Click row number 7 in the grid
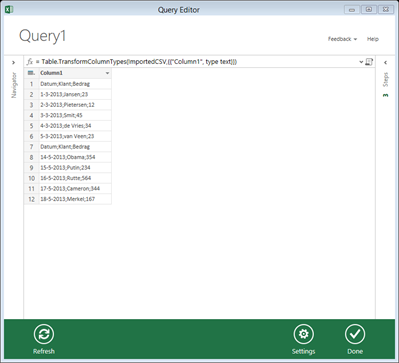The width and height of the screenshot is (399, 363). 31,147
